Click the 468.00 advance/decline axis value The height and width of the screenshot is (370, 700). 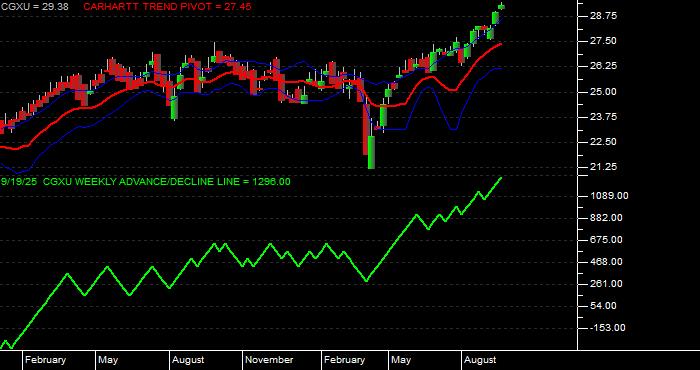[606, 262]
